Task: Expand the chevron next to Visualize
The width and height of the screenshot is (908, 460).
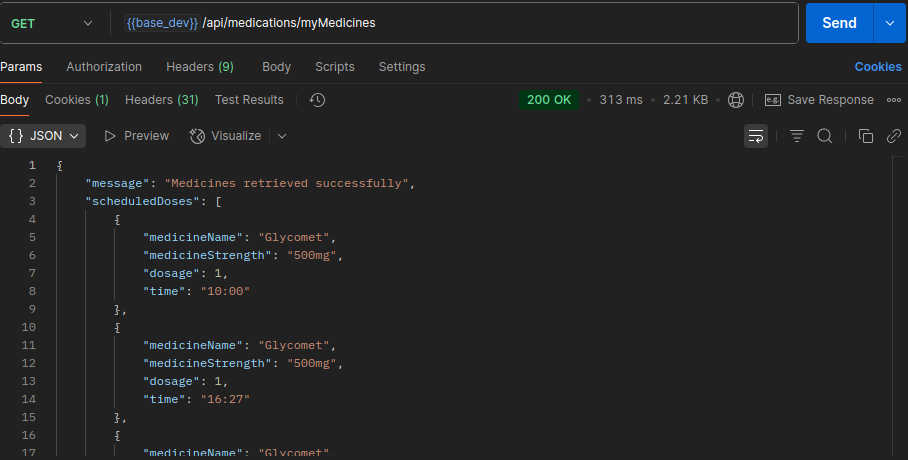Action: coord(282,136)
